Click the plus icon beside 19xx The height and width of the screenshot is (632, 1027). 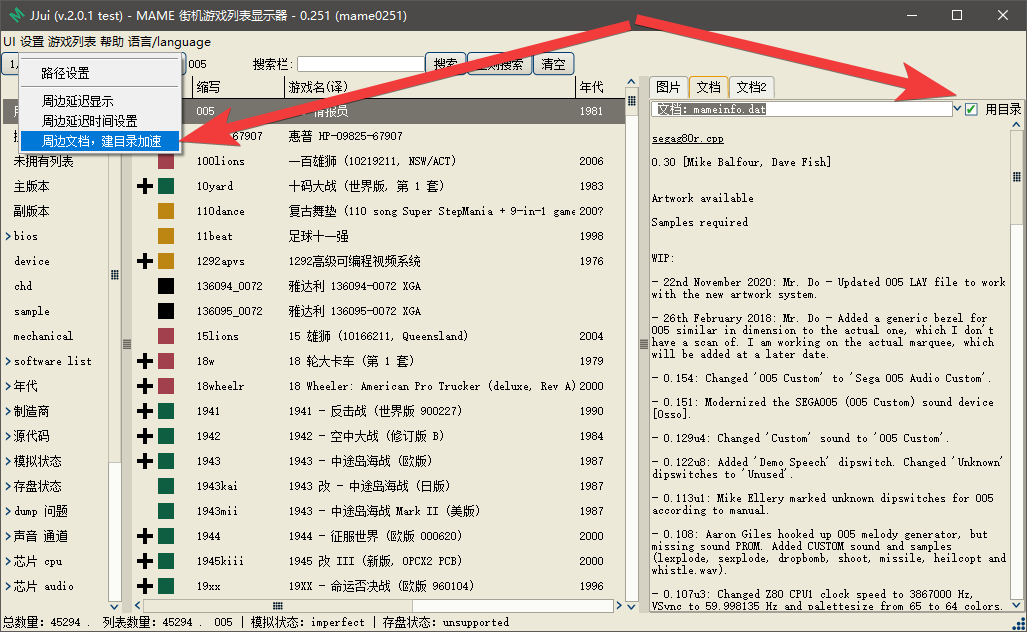coord(145,586)
